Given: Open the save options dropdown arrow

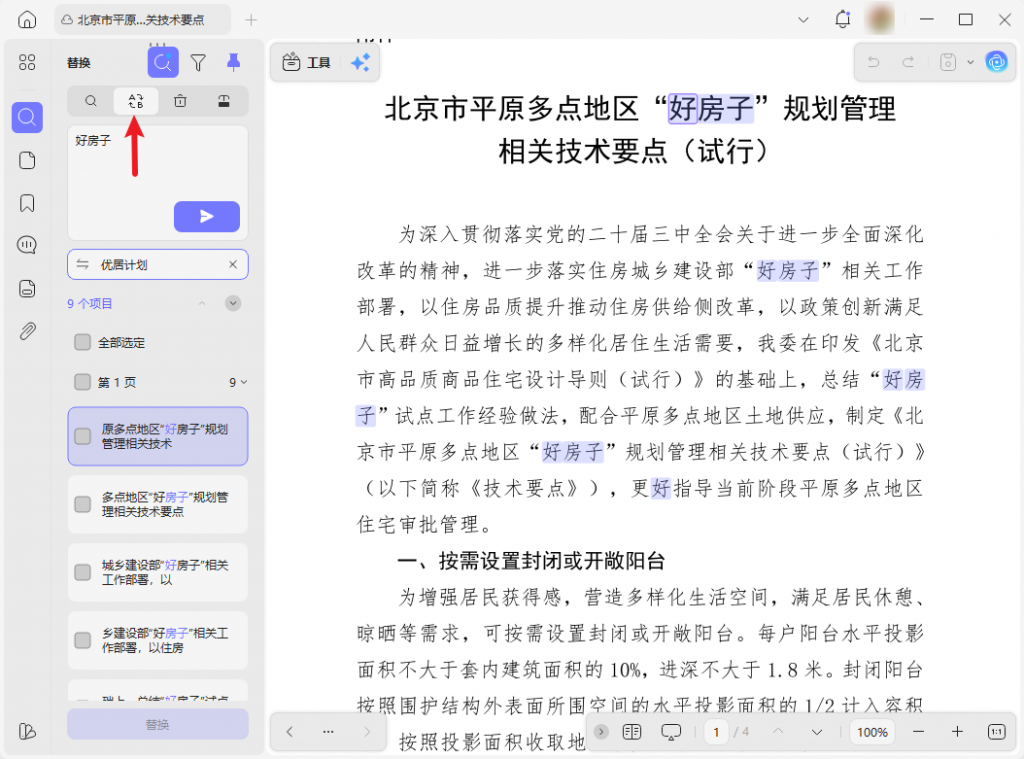Looking at the screenshot, I should (970, 63).
